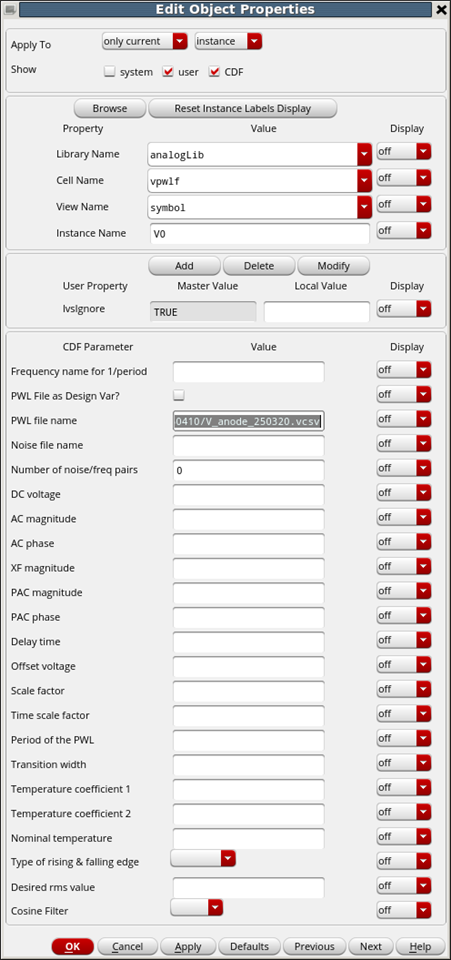Click the Browse button

pos(110,108)
